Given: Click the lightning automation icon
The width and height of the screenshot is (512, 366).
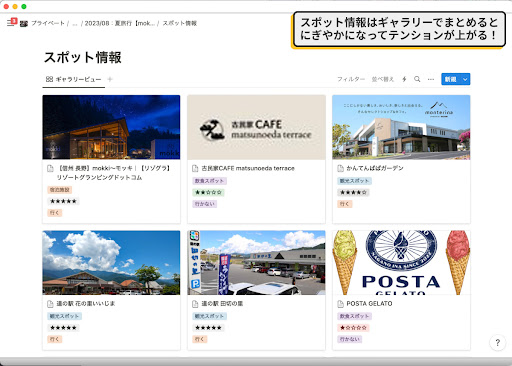Looking at the screenshot, I should [x=404, y=79].
